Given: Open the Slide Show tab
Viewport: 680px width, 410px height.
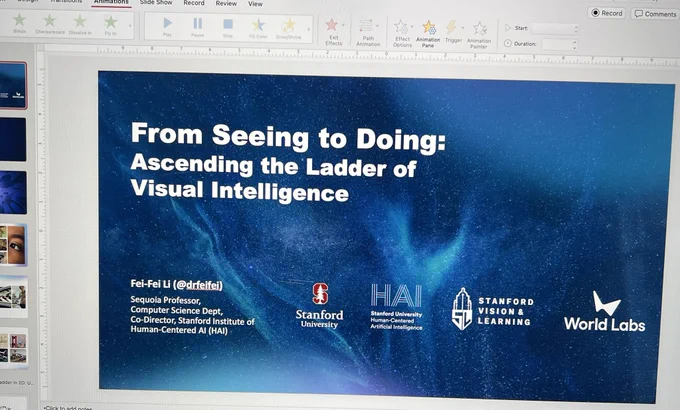Looking at the screenshot, I should coord(156,3).
